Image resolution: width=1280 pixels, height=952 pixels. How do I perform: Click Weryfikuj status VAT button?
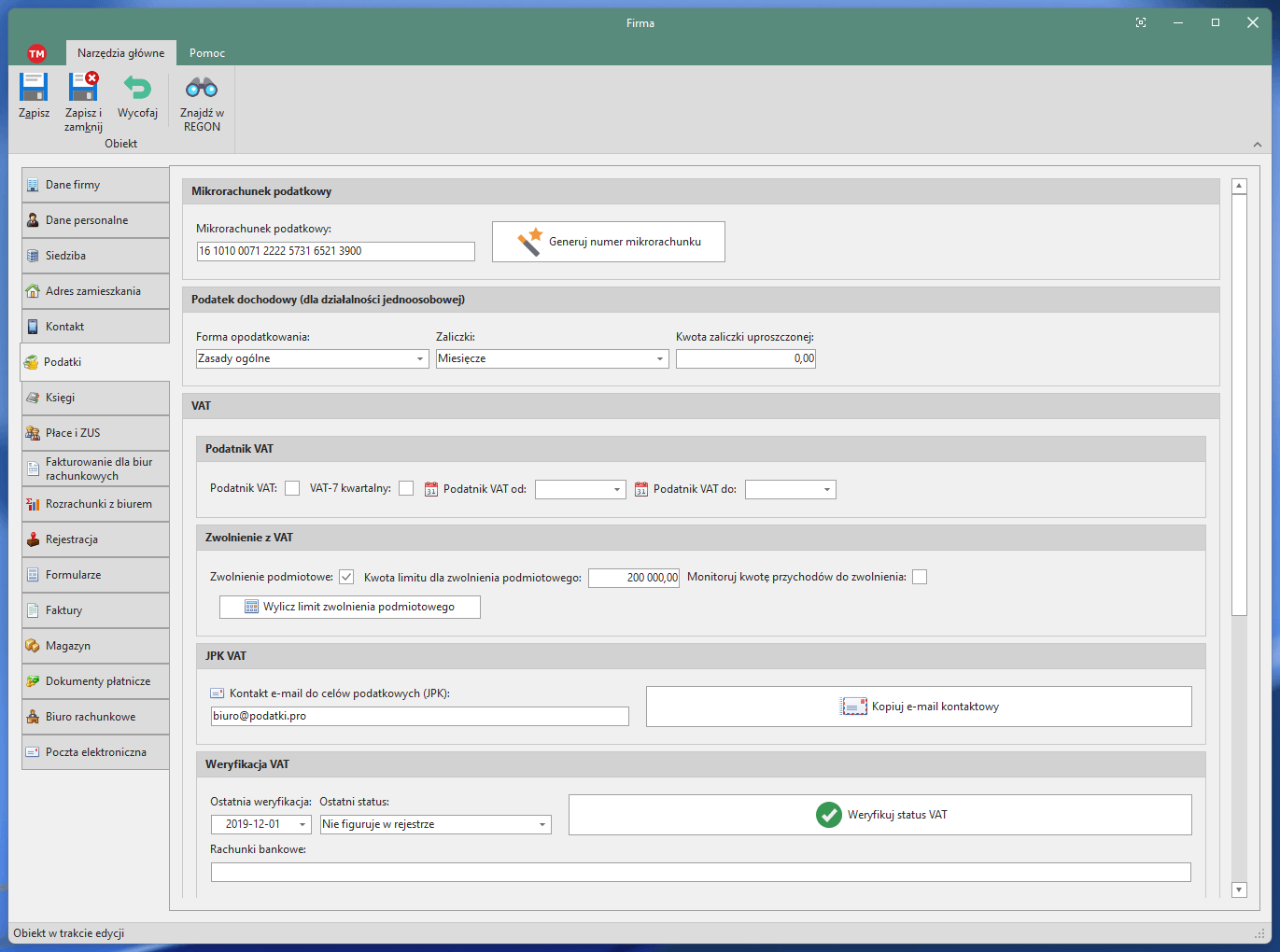click(879, 815)
